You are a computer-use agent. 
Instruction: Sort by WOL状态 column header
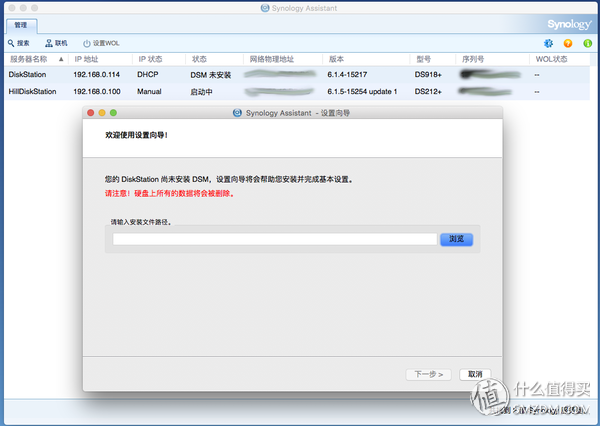click(x=560, y=59)
